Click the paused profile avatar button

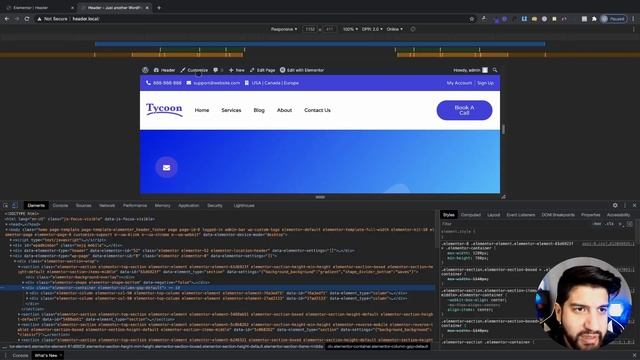click(x=613, y=19)
